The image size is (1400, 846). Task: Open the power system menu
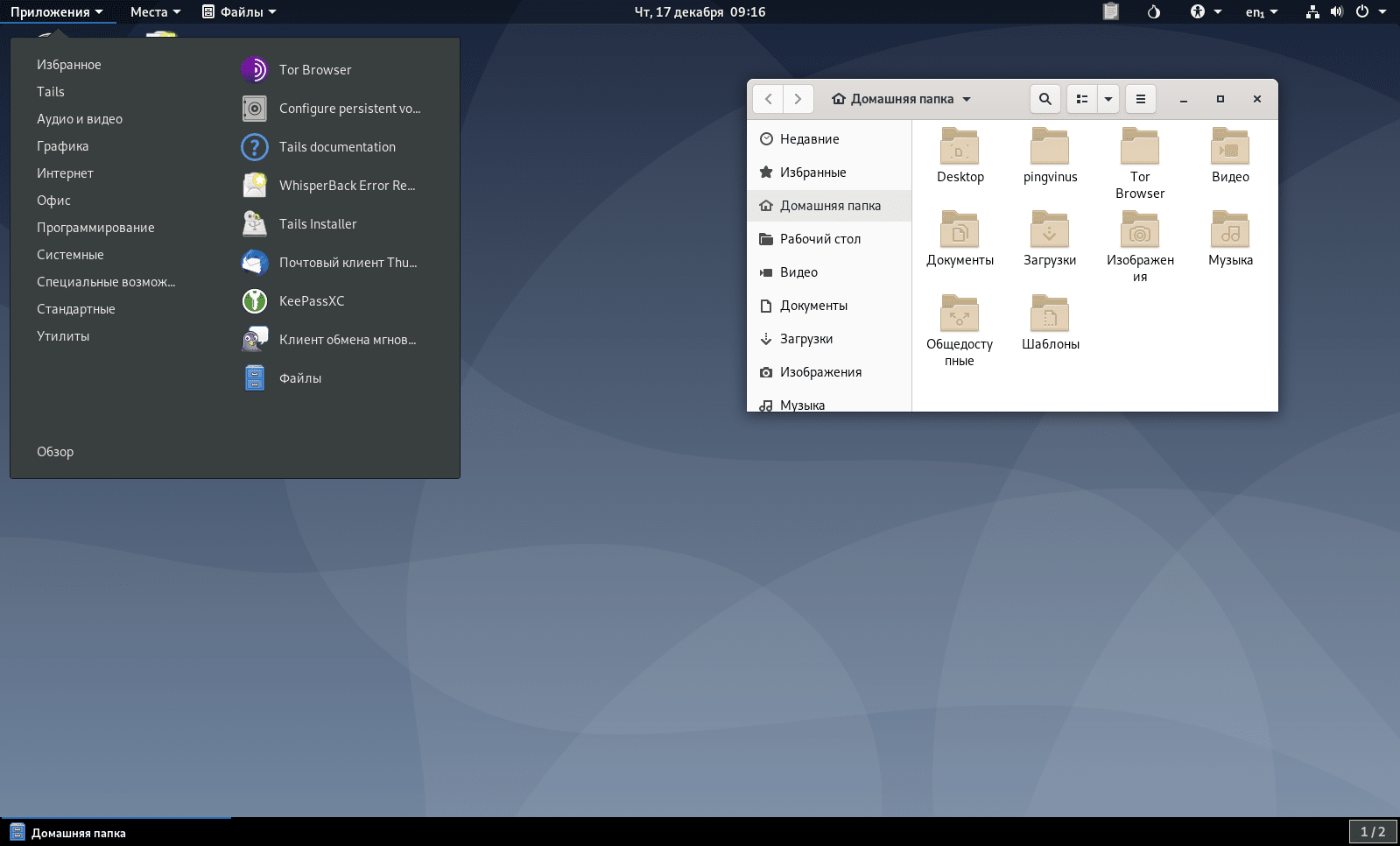1370,11
